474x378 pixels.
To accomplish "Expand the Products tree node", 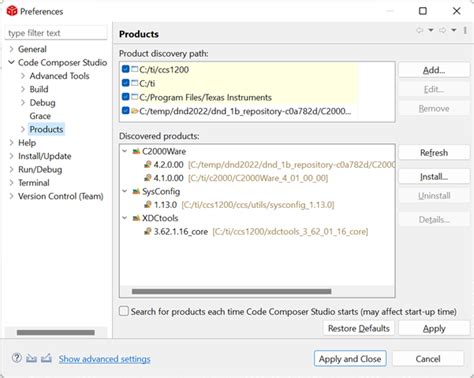I will tap(23, 129).
